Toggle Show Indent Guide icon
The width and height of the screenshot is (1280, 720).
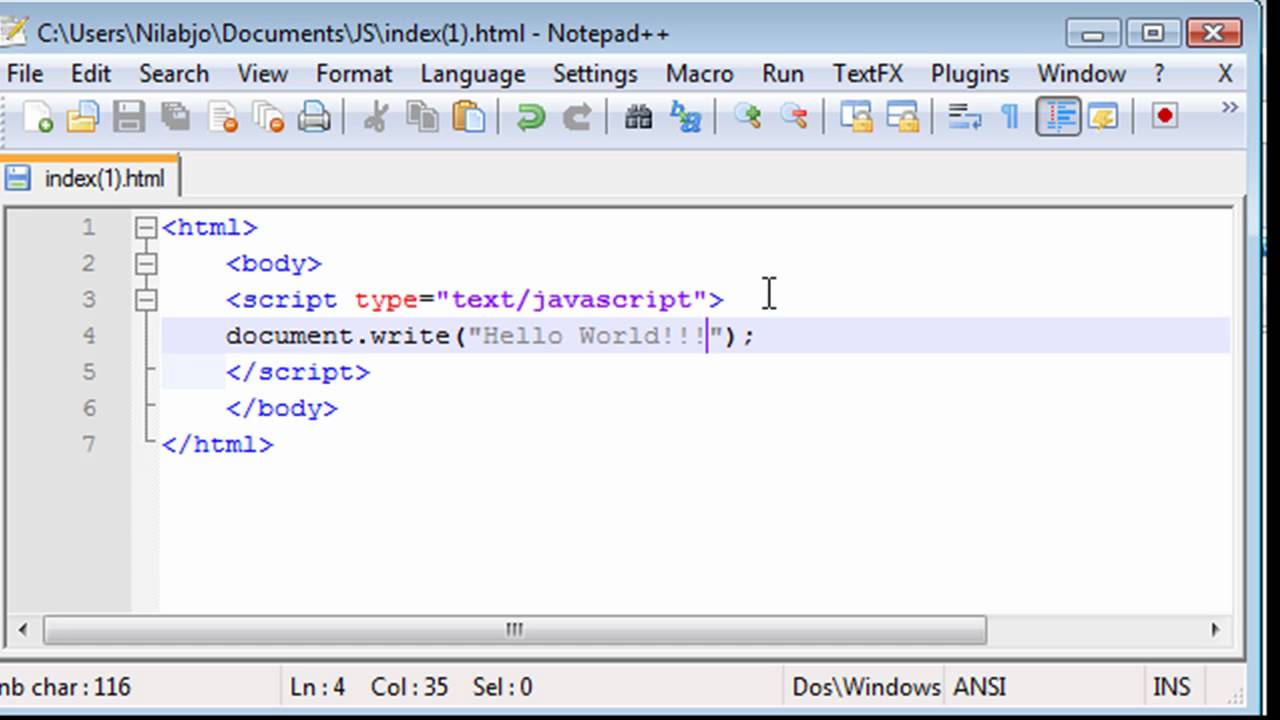(x=1057, y=117)
